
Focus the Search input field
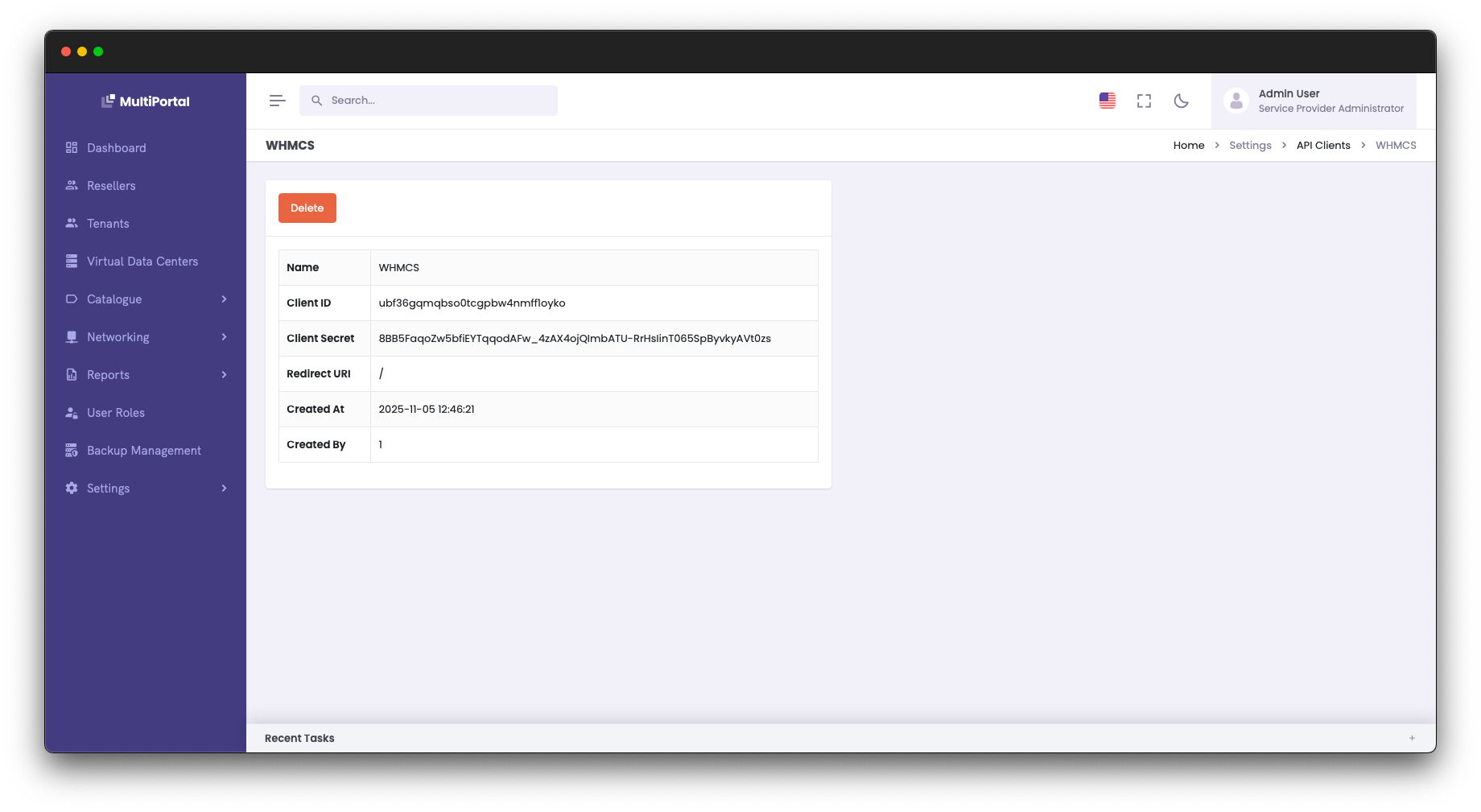[428, 101]
